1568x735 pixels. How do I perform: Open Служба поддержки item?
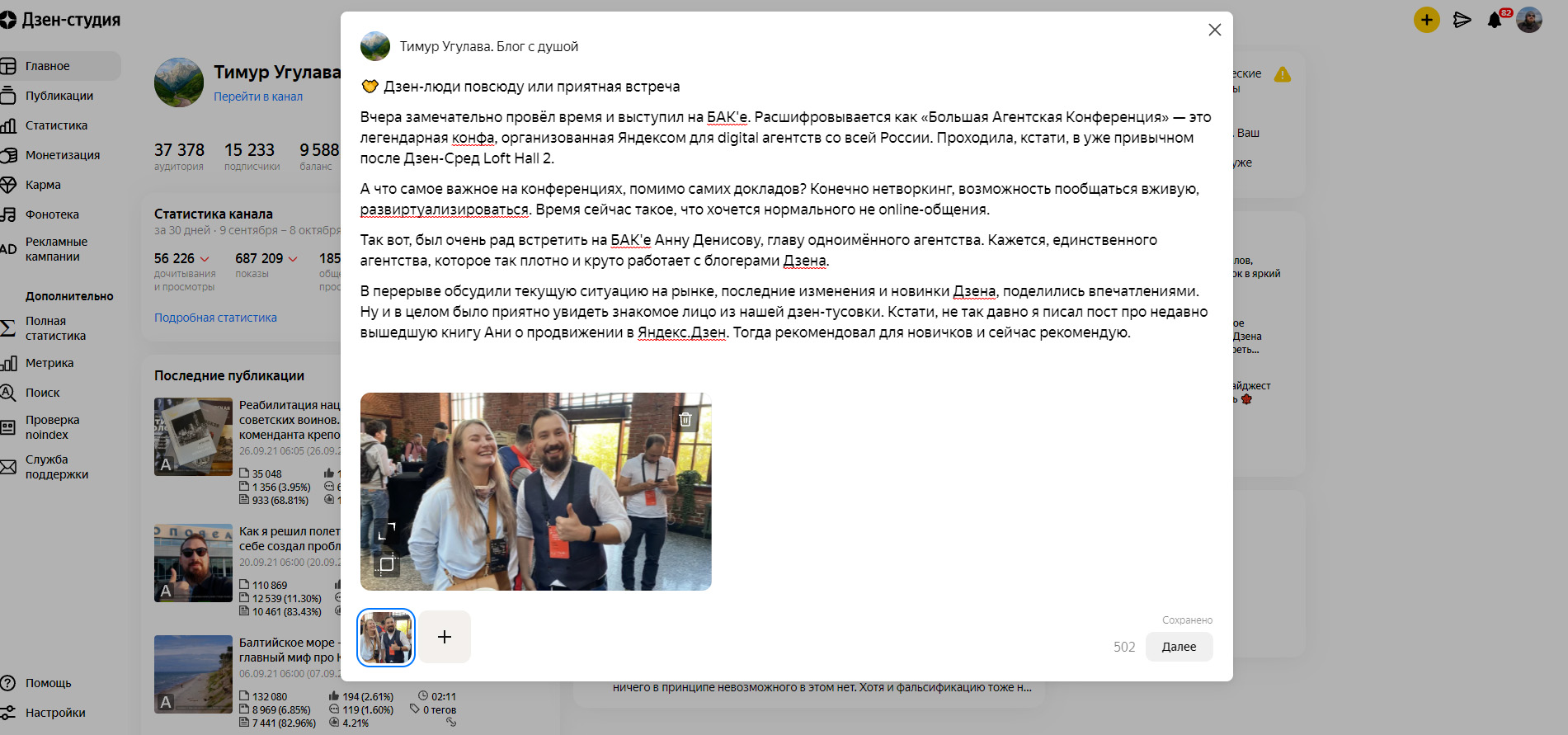(56, 467)
